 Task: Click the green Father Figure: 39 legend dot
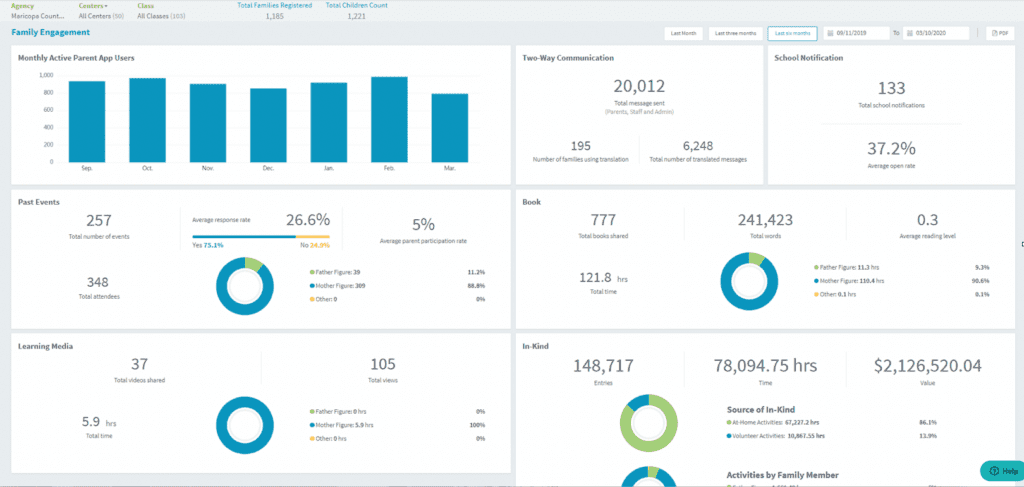(x=312, y=272)
